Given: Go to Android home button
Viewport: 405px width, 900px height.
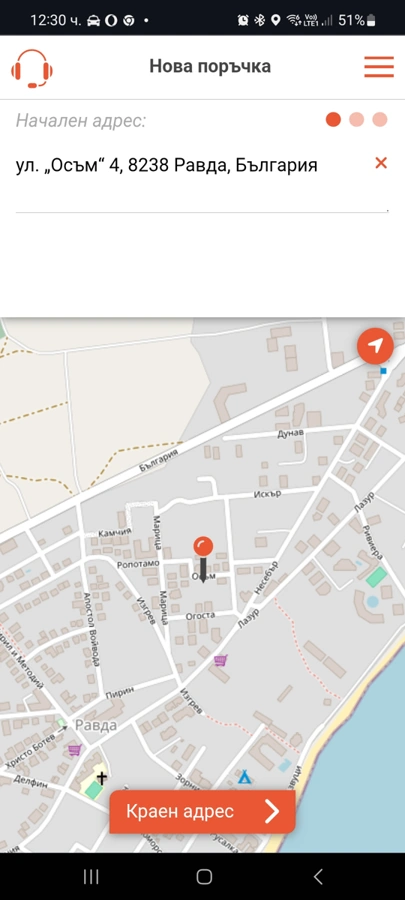Looking at the screenshot, I should point(204,876).
